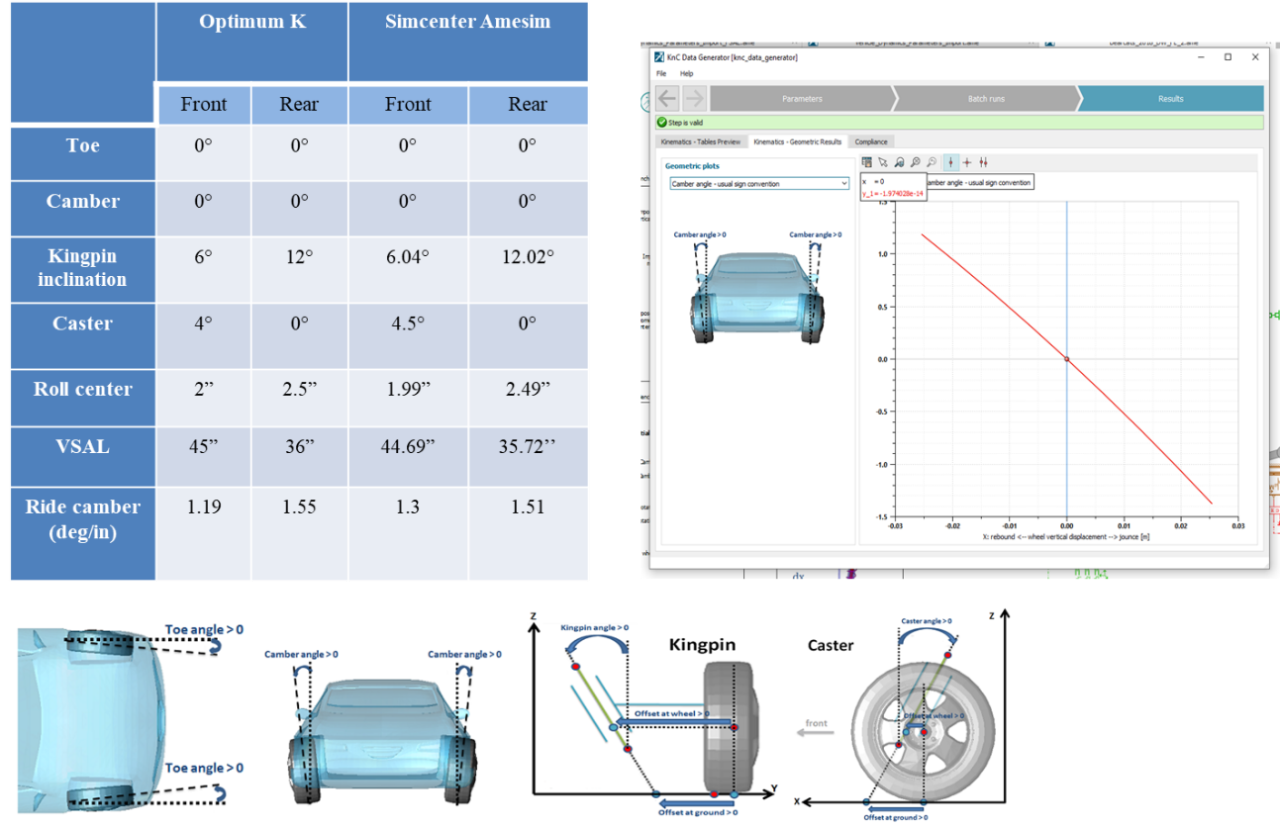Maximize the KnC Data Generator window

tap(1228, 58)
